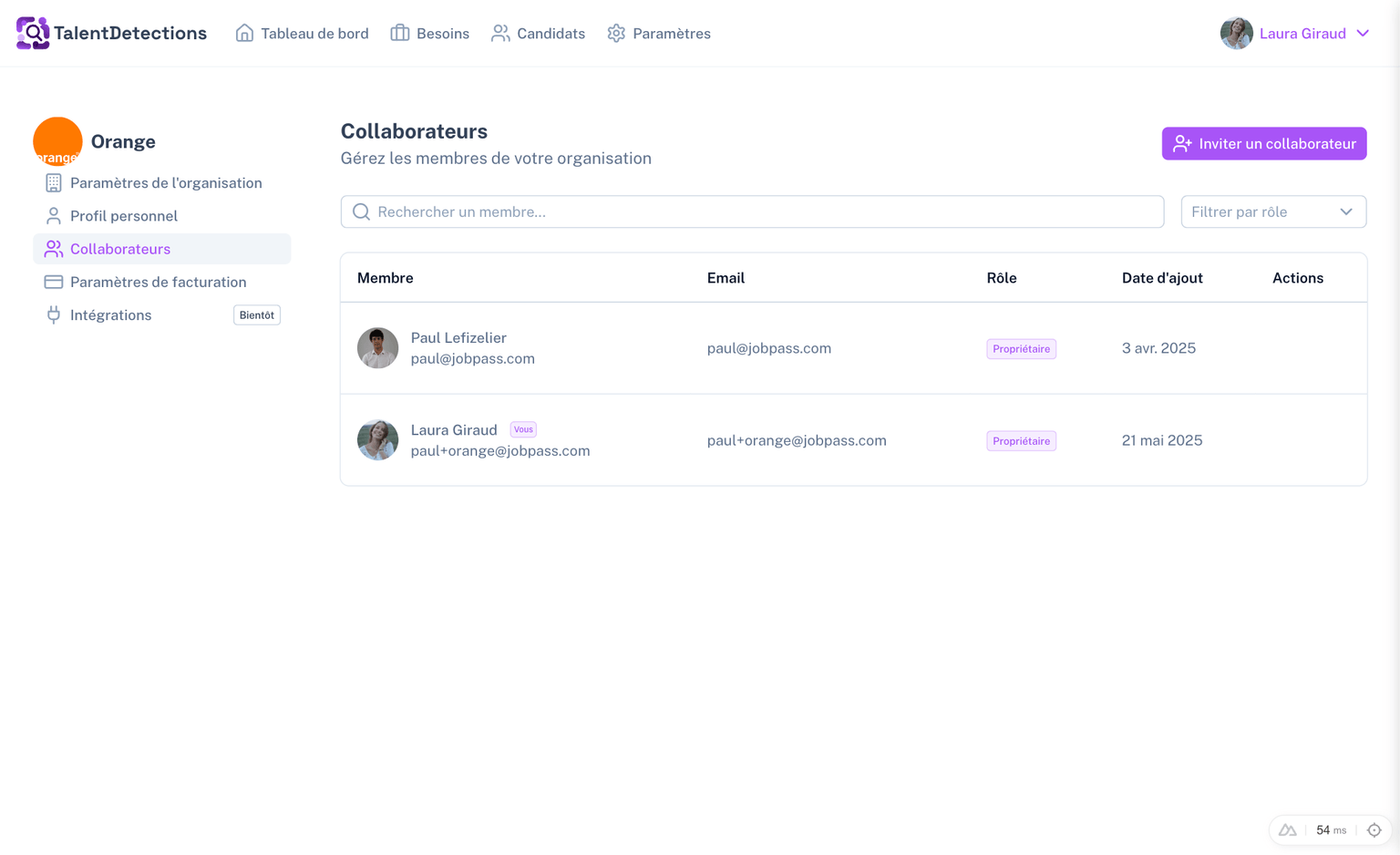The image size is (1400, 855).
Task: Click the Inviter un collaborateur button
Action: (1263, 143)
